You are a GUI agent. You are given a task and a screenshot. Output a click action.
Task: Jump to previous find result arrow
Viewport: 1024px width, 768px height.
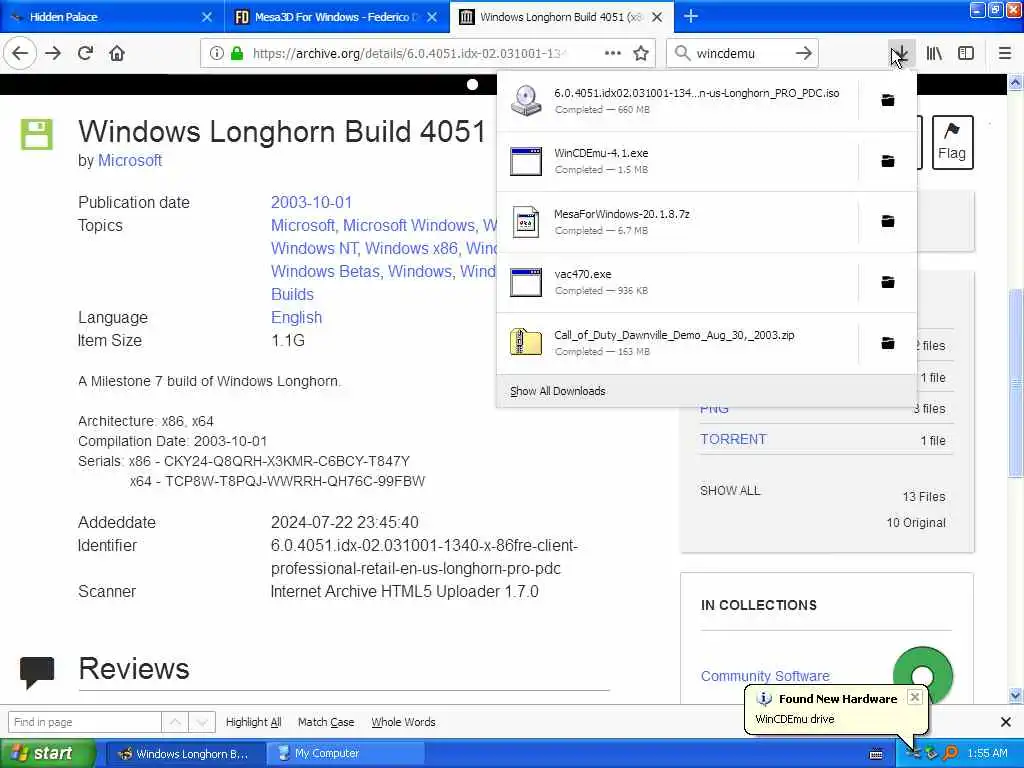pyautogui.click(x=175, y=722)
